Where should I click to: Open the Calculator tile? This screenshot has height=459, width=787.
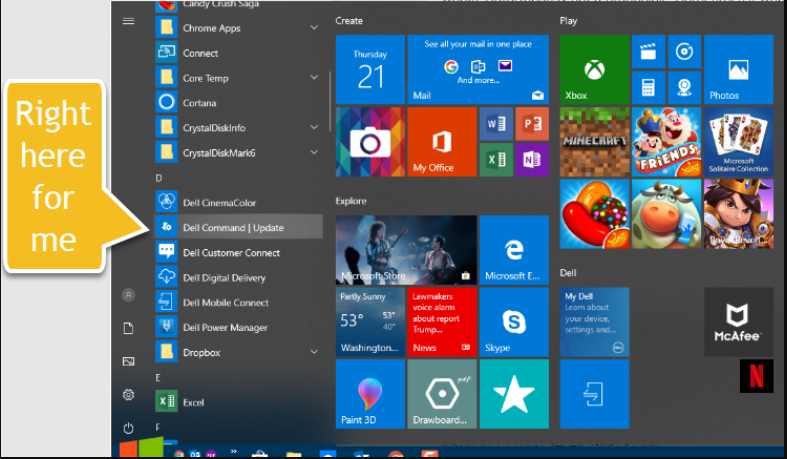(648, 88)
